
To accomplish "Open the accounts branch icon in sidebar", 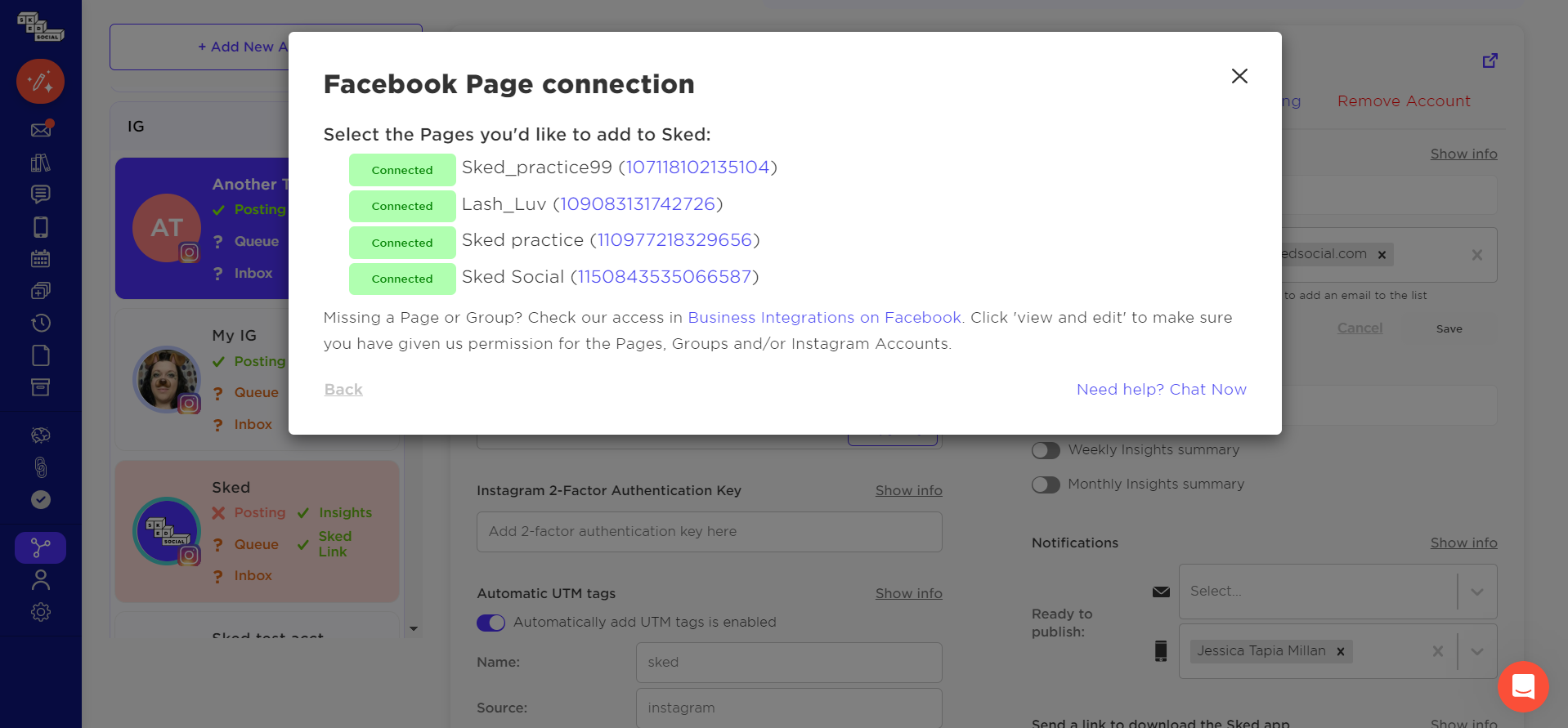I will tap(40, 547).
